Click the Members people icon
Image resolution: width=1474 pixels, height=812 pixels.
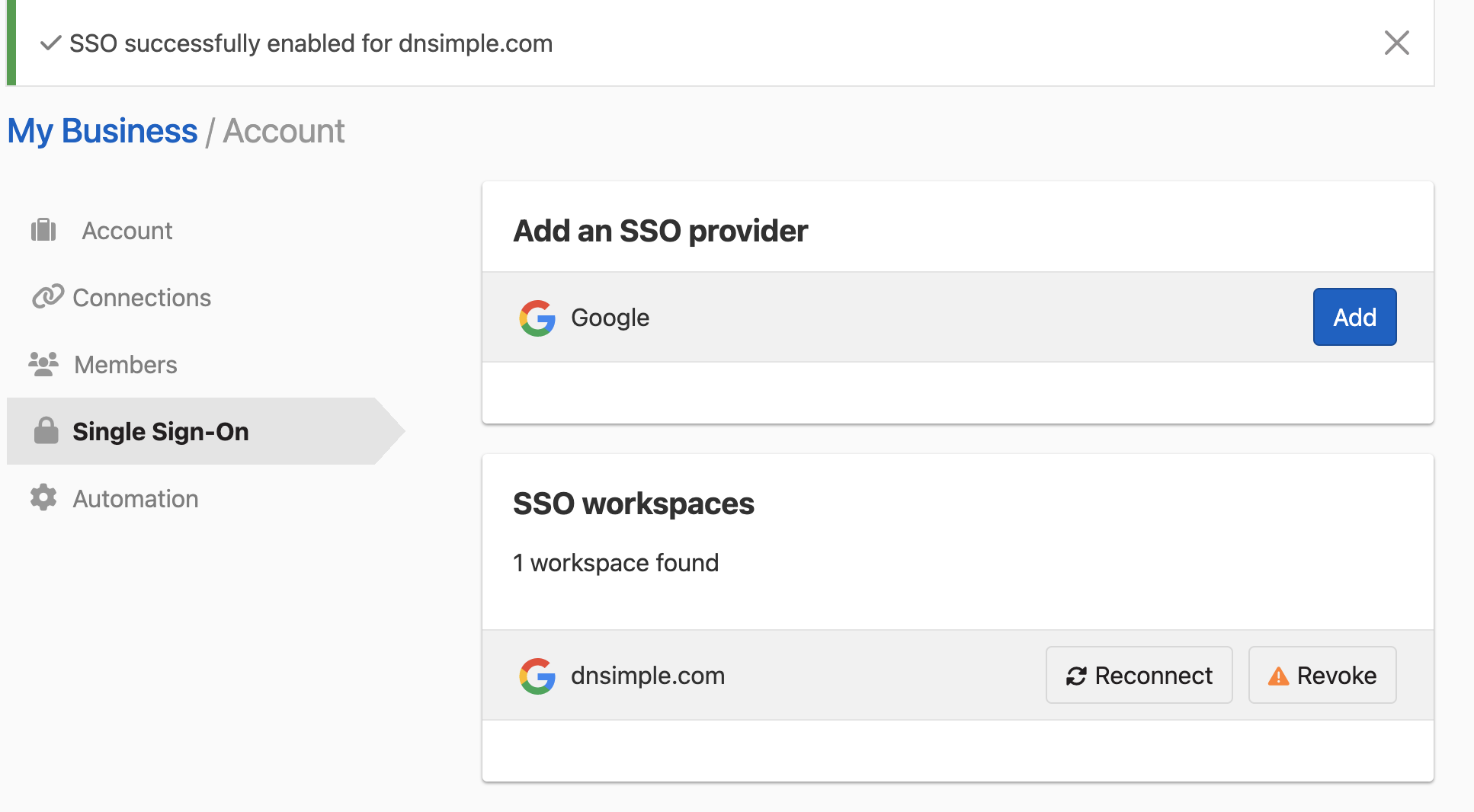pyautogui.click(x=43, y=364)
